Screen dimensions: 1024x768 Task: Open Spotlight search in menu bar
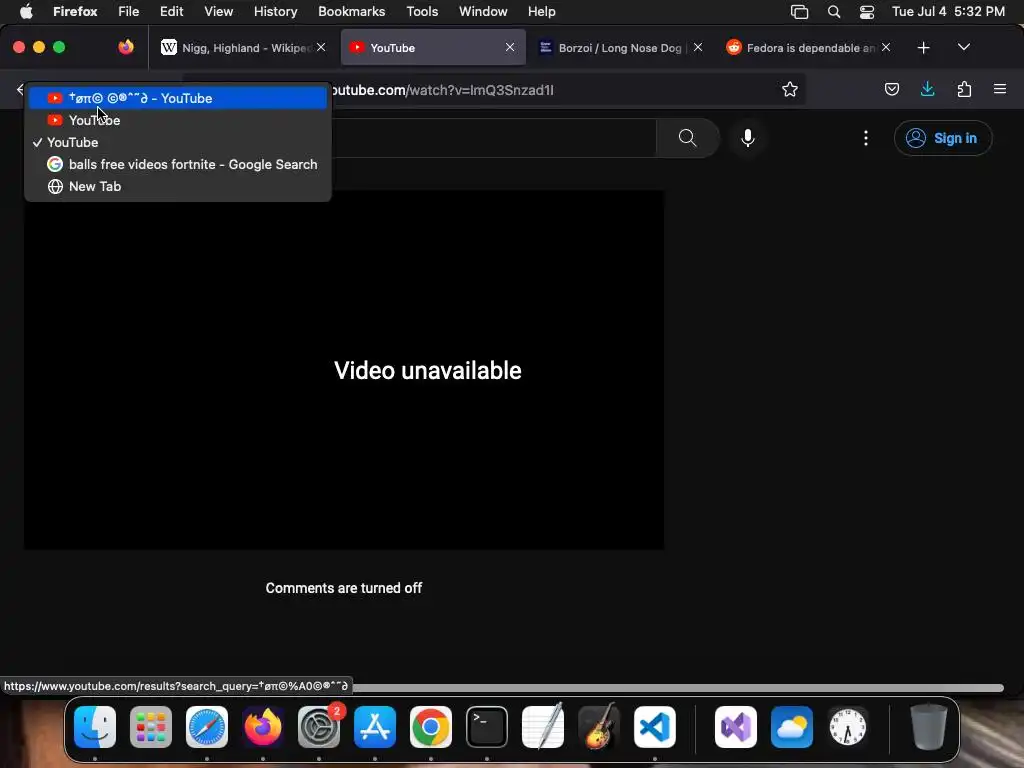click(834, 12)
